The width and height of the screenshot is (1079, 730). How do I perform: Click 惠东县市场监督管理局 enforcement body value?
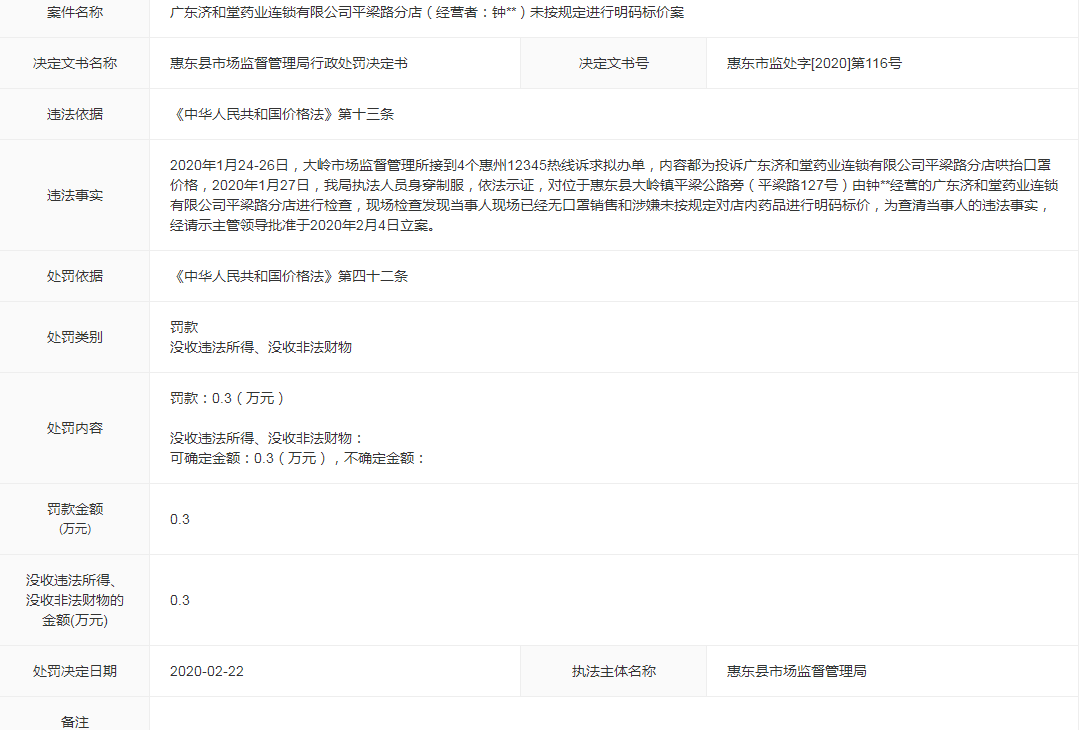coord(796,672)
